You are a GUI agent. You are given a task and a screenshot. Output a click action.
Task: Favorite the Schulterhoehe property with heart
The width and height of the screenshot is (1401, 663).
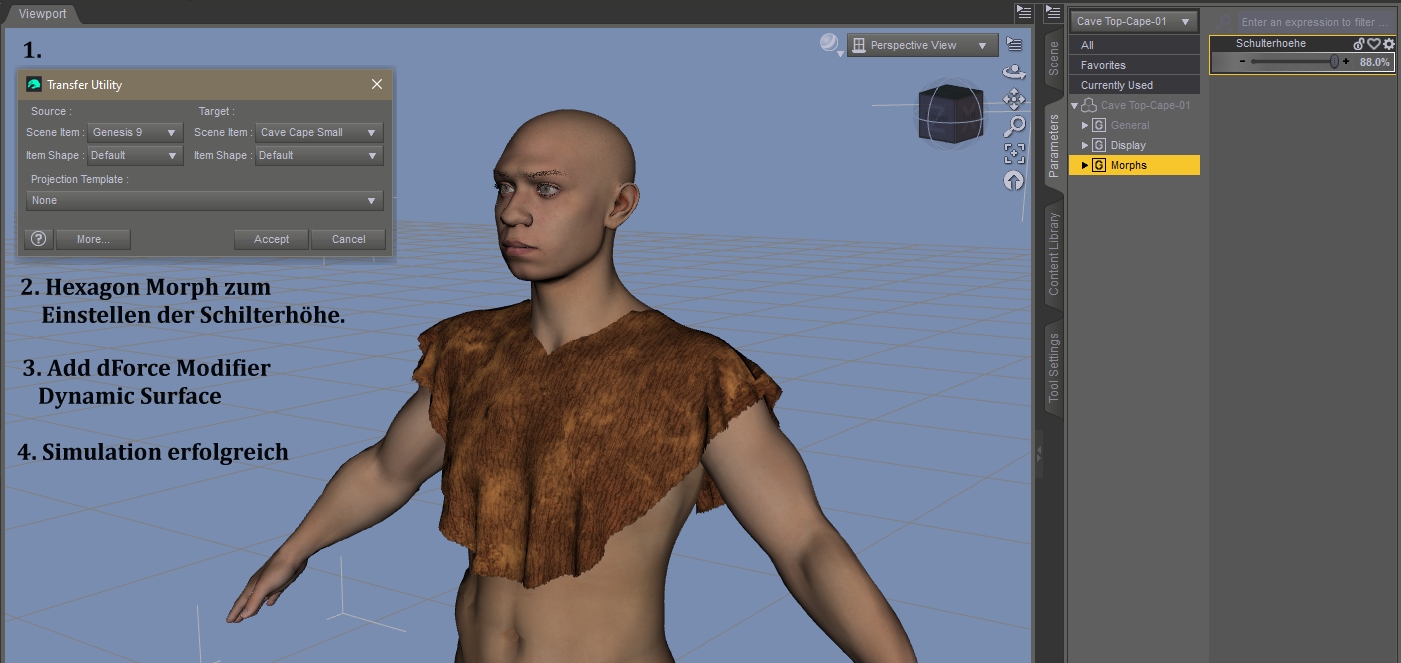click(x=1374, y=44)
